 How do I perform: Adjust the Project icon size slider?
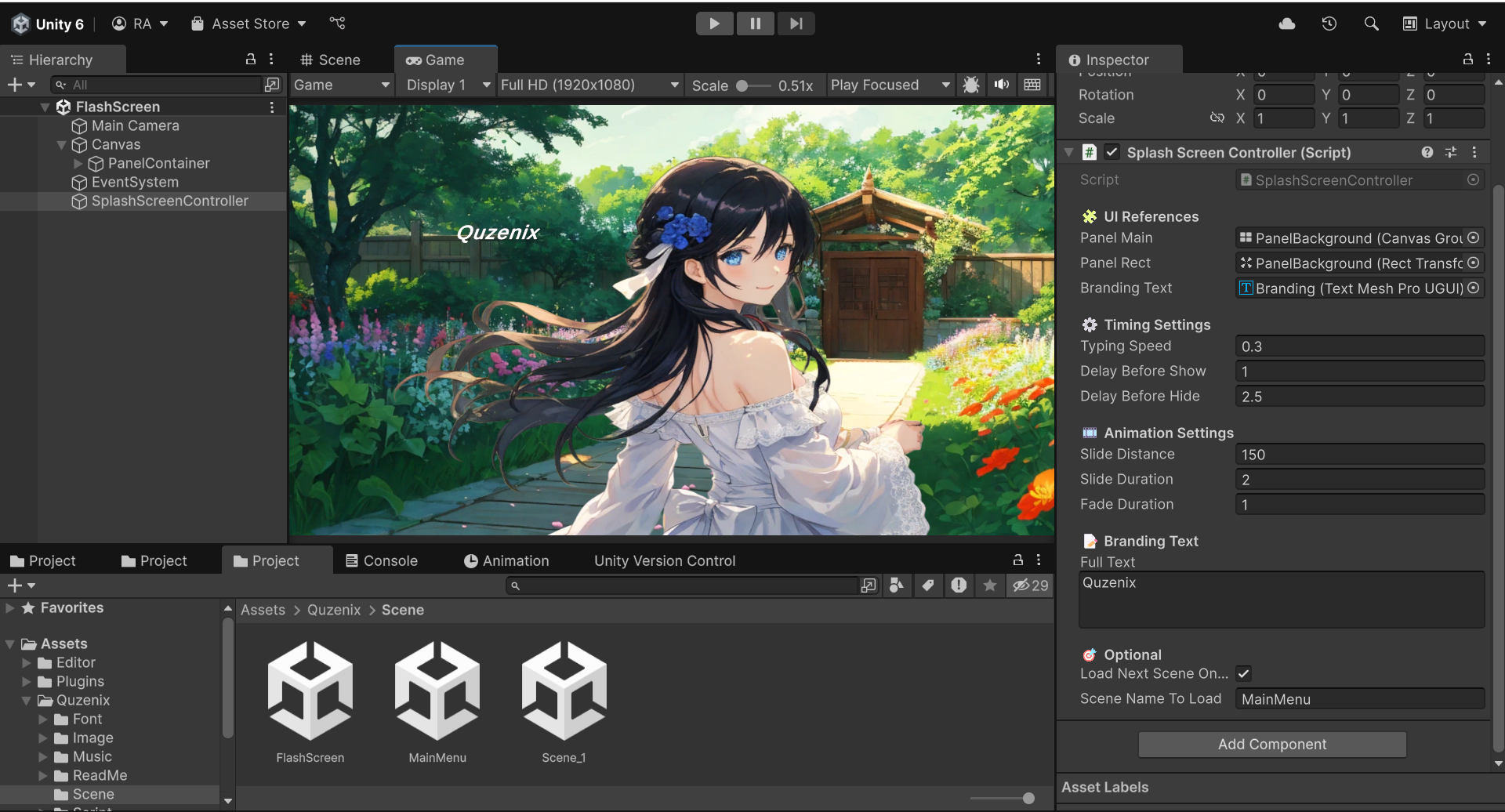(1028, 798)
